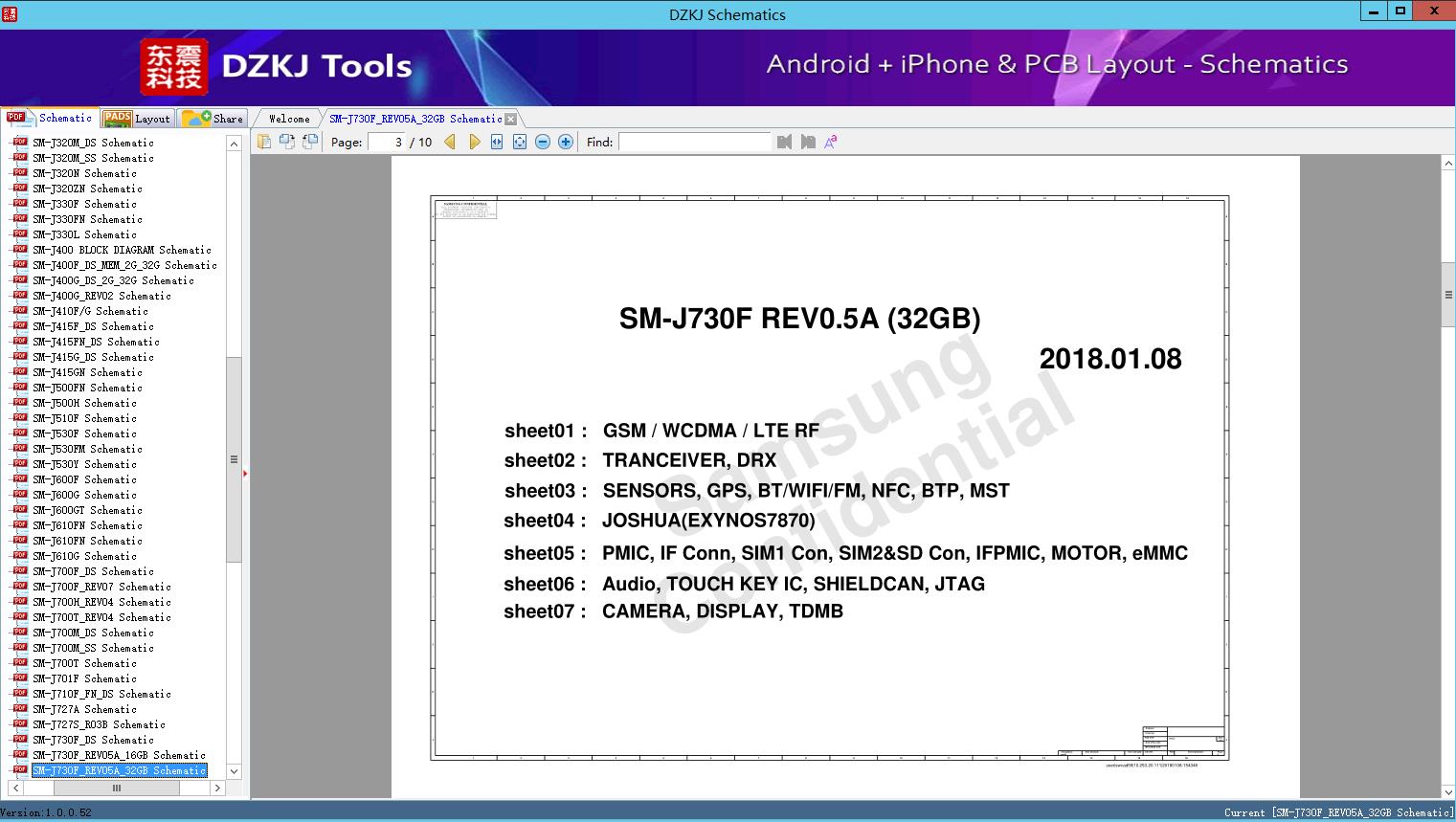This screenshot has width=1456, height=822.
Task: Click sidebar horizontal scroll left arrow
Action: point(15,789)
